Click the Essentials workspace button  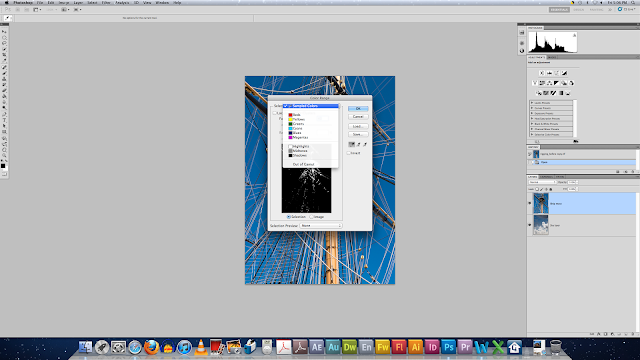pos(559,9)
